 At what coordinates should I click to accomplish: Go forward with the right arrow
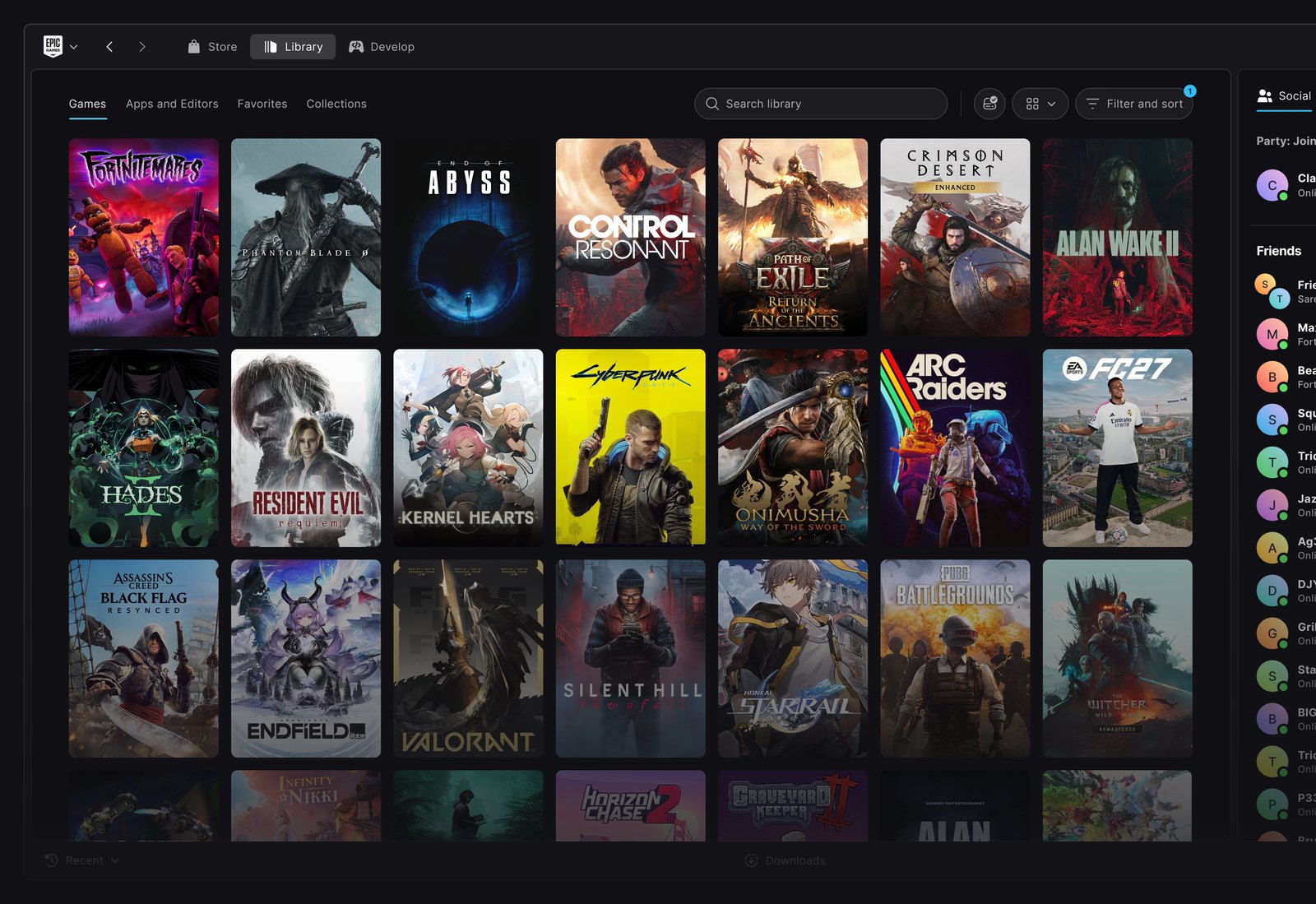click(142, 47)
